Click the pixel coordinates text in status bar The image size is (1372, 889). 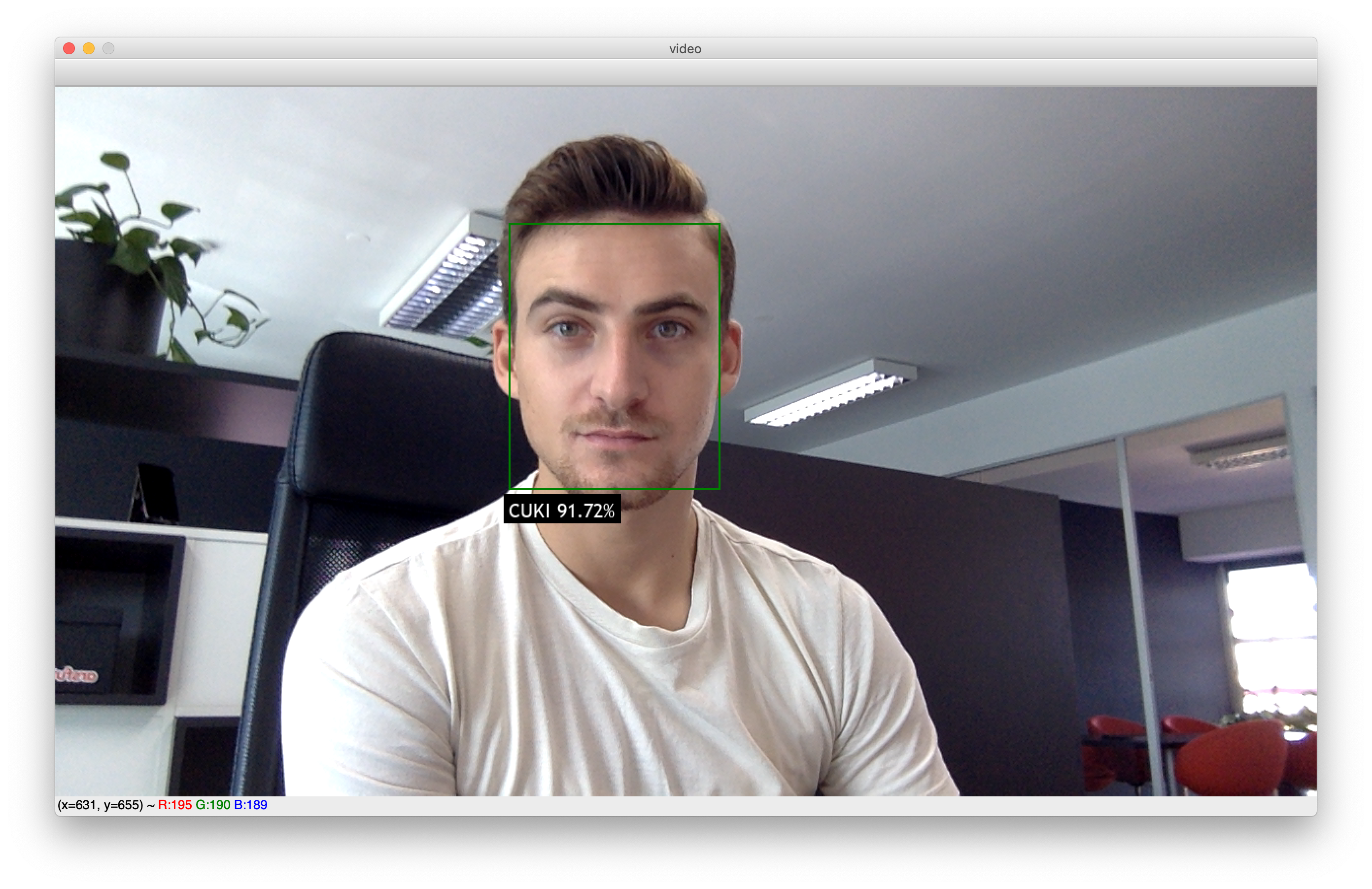click(101, 805)
